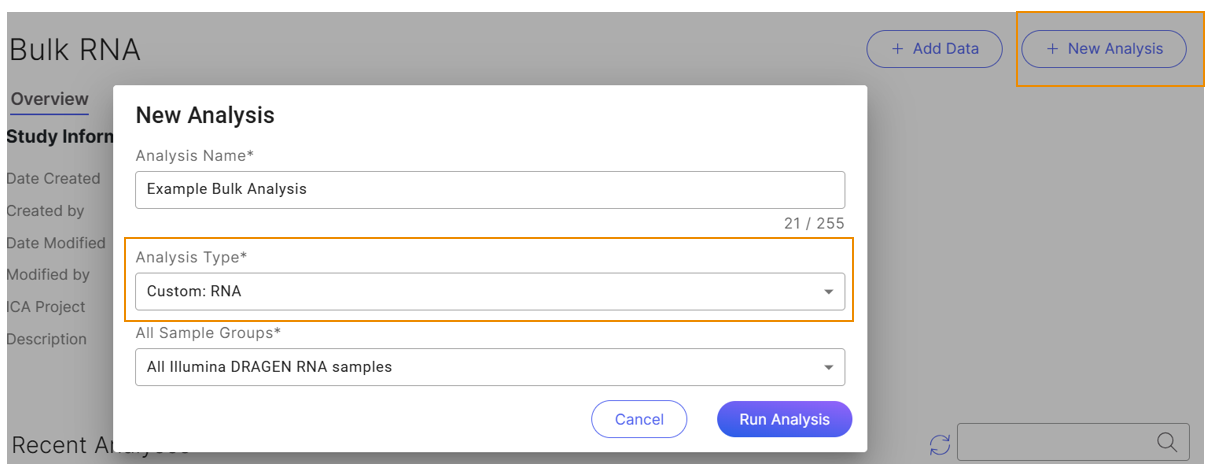Click the ICA Project field label
Viewport: 1210px width, 475px height.
tap(46, 307)
